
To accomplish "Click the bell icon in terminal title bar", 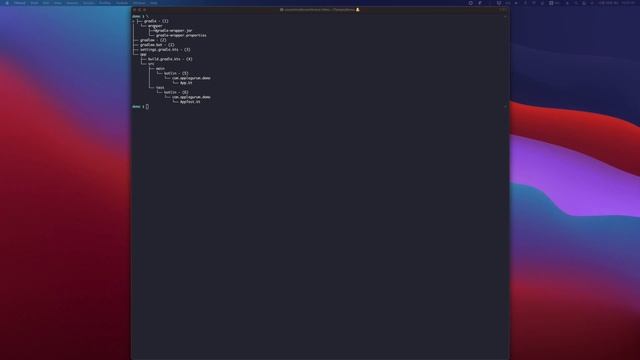I will 358,9.
